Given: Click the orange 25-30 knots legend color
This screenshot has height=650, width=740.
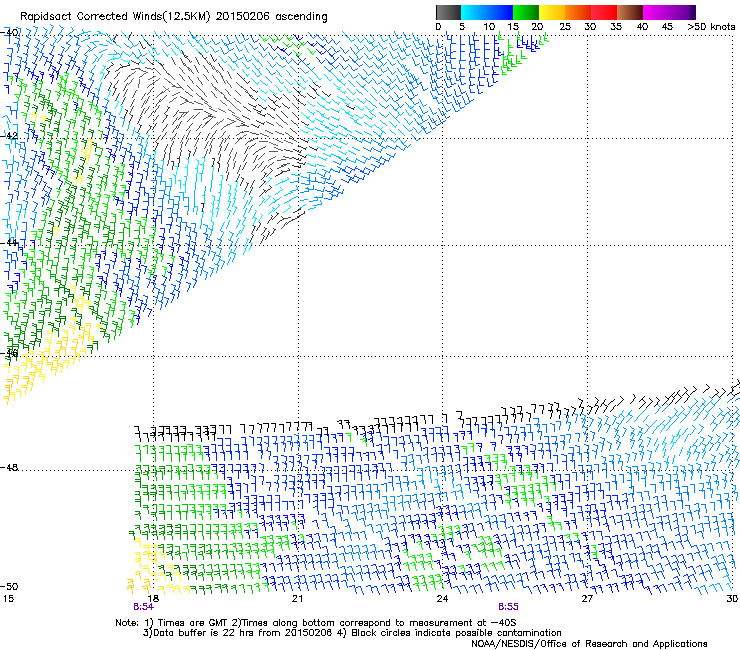Looking at the screenshot, I should click(578, 12).
